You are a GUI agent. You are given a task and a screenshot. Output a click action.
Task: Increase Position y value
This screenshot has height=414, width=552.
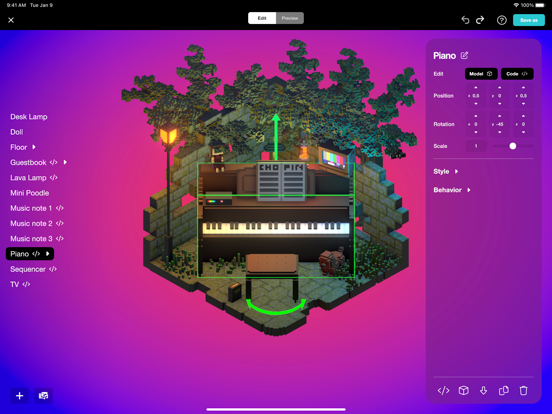[500, 87]
